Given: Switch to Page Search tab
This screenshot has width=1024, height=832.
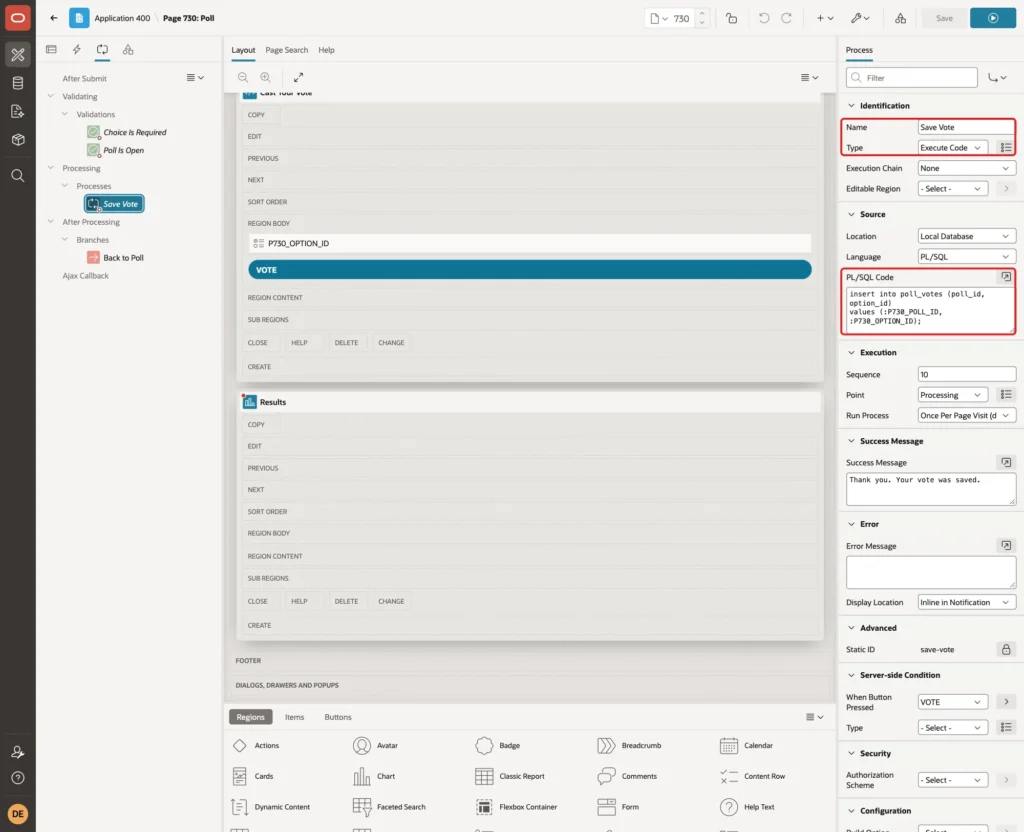Looking at the screenshot, I should [286, 50].
